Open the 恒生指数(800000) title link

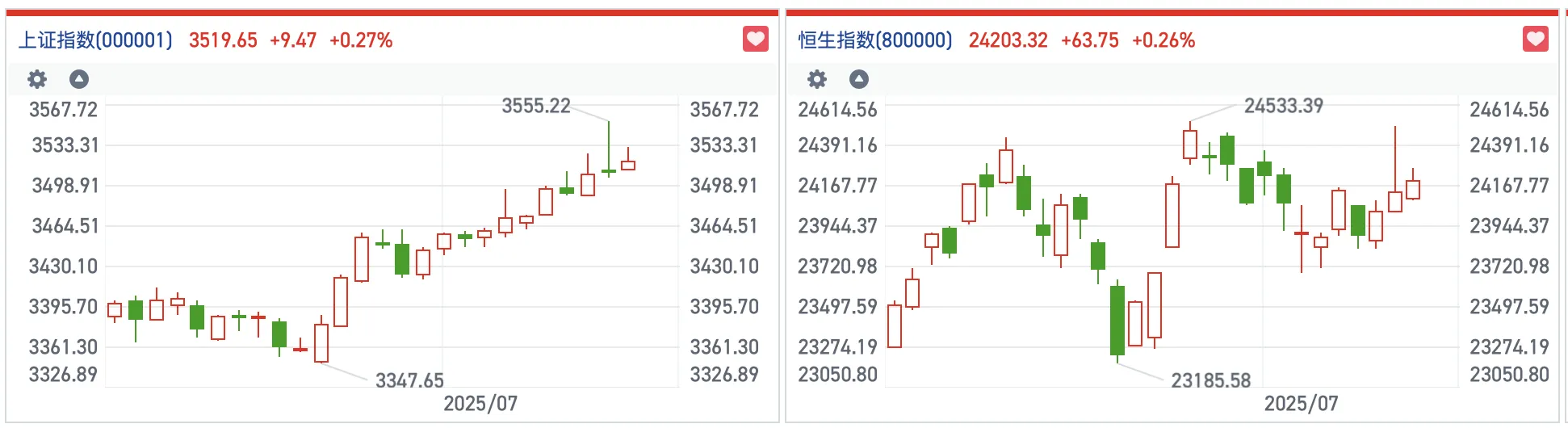pyautogui.click(x=875, y=40)
